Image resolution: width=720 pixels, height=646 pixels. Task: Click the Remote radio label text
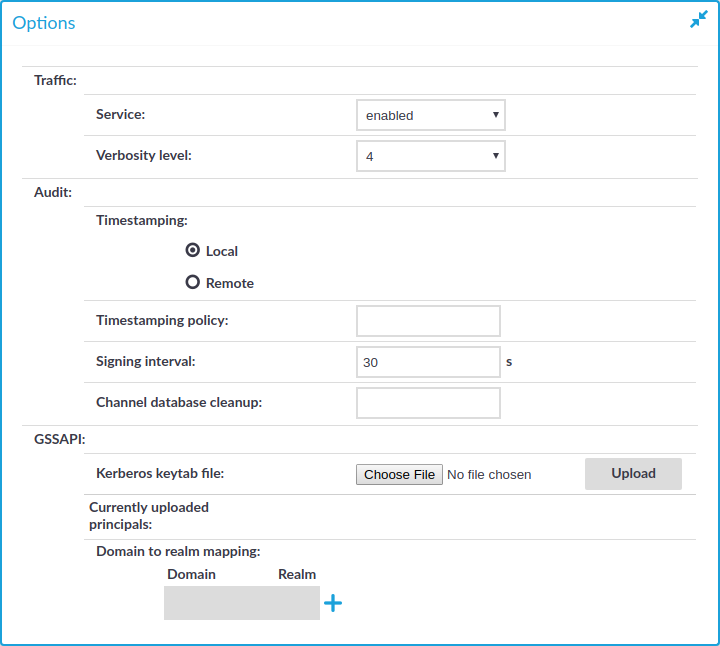pyautogui.click(x=230, y=283)
